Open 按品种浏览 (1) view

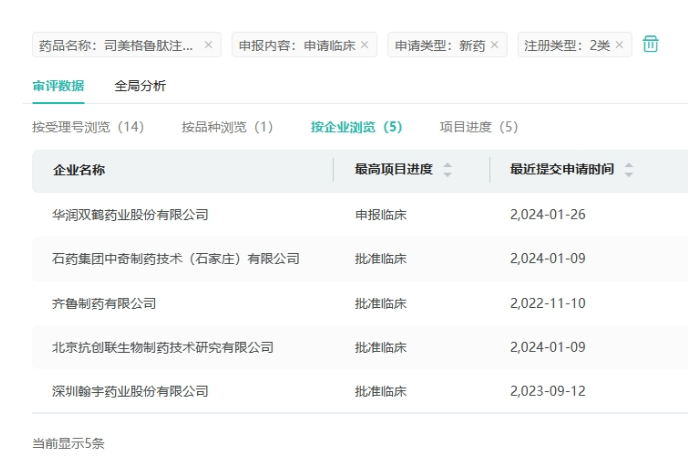[227, 127]
